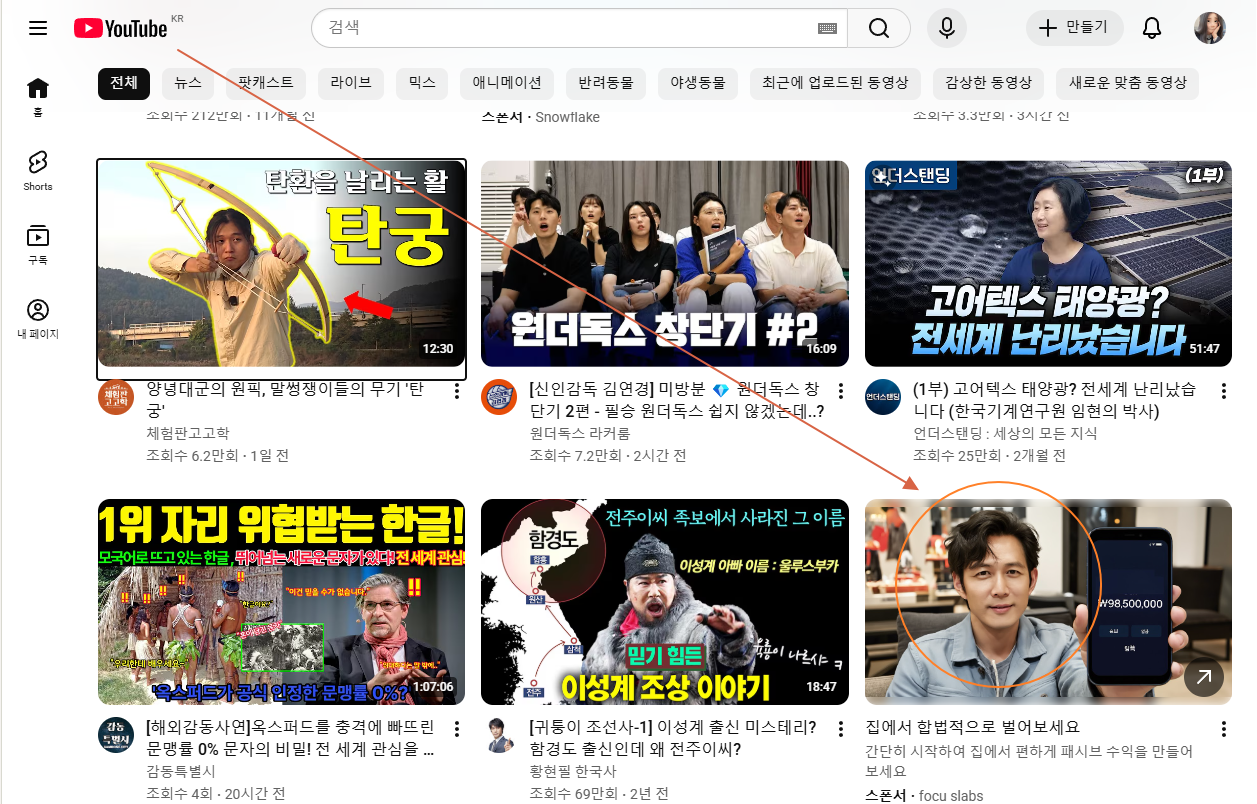The width and height of the screenshot is (1257, 804).
Task: Click 감동특별시 channel avatar
Action: 116,735
